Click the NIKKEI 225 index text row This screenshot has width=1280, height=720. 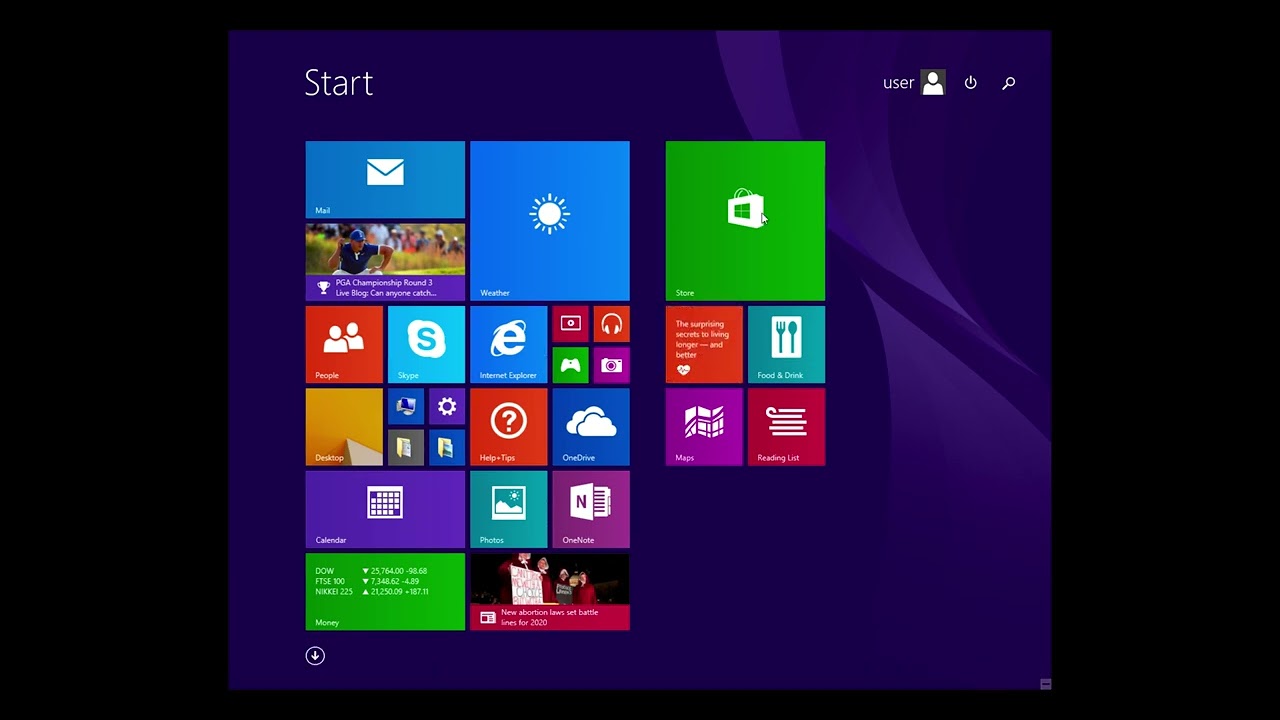(x=372, y=591)
